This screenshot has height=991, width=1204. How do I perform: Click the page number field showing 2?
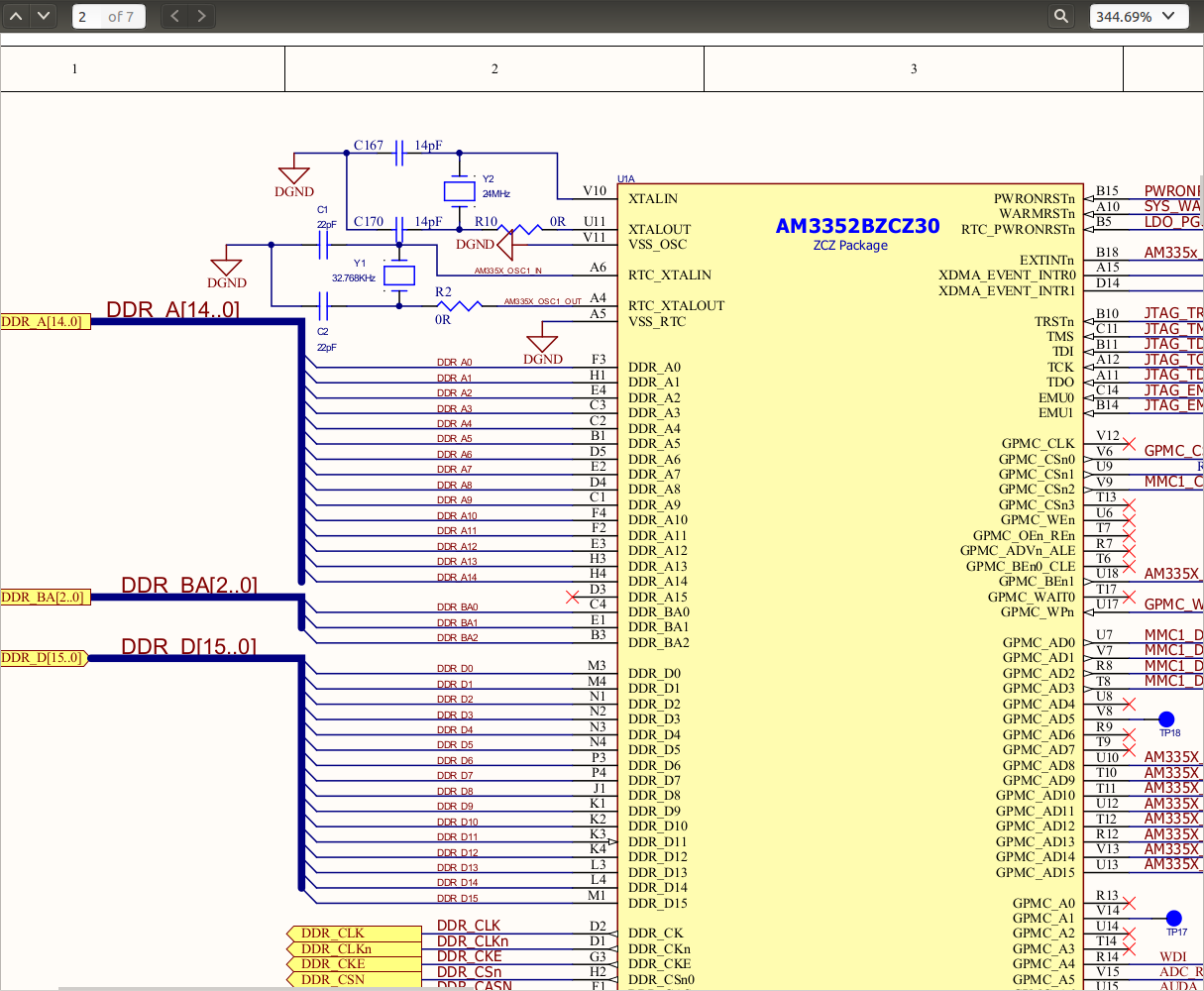click(86, 16)
